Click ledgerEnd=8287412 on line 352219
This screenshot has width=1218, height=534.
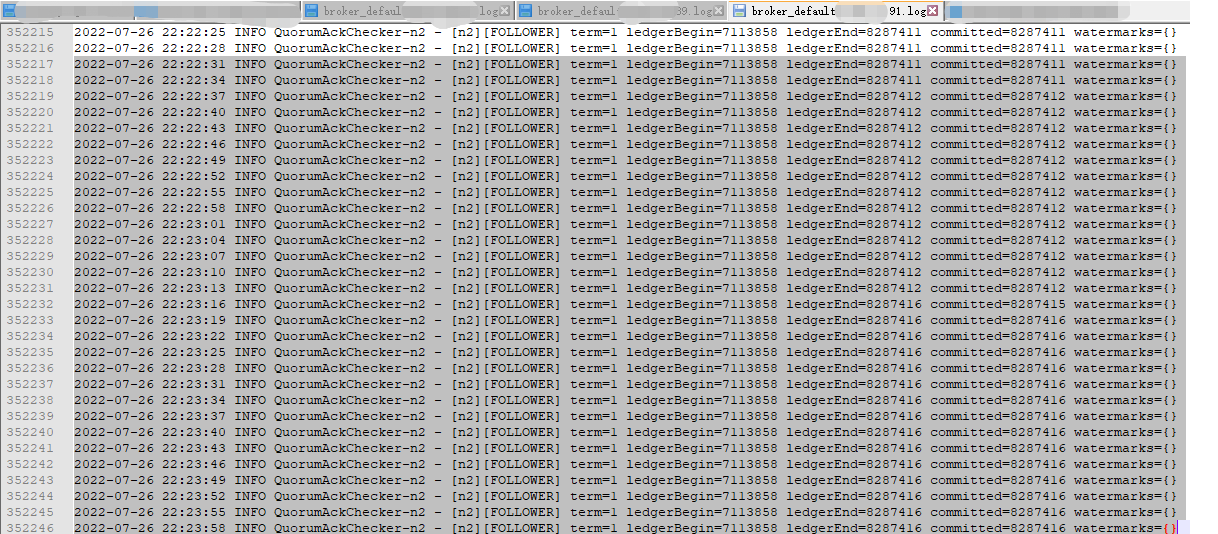point(854,96)
